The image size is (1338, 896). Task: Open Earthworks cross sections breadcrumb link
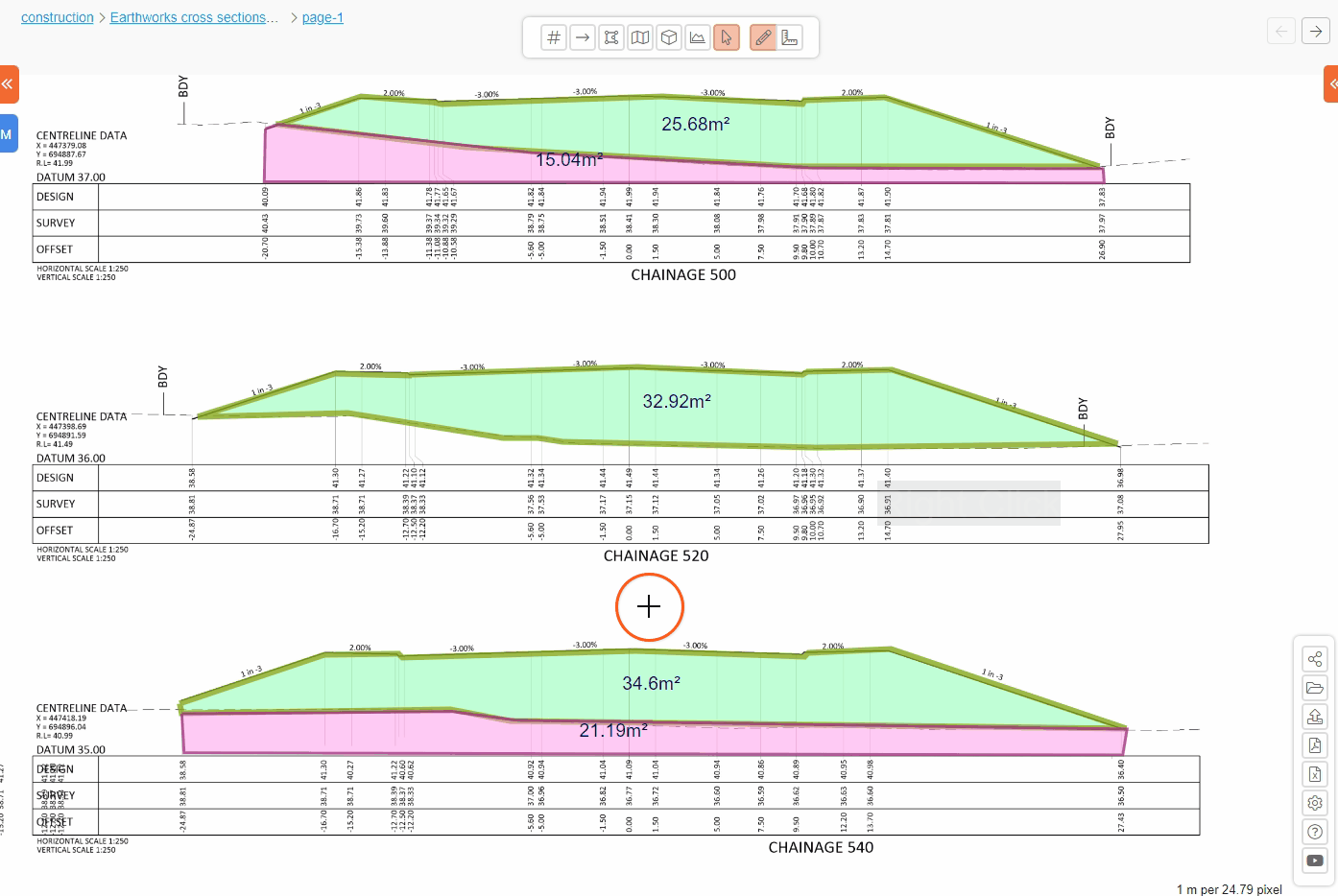(194, 17)
